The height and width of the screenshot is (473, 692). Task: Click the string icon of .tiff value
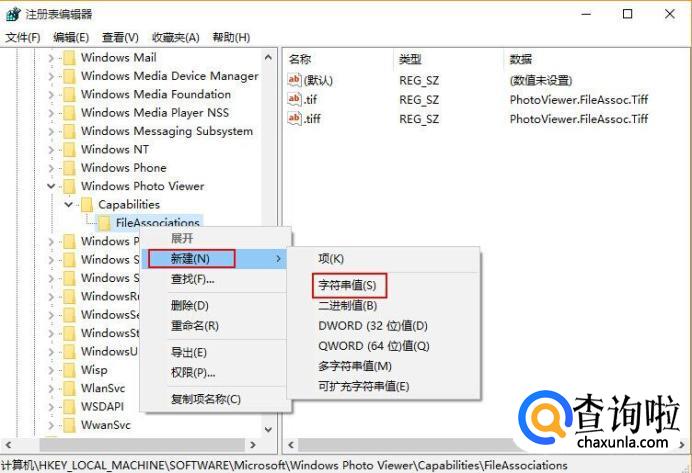click(294, 118)
